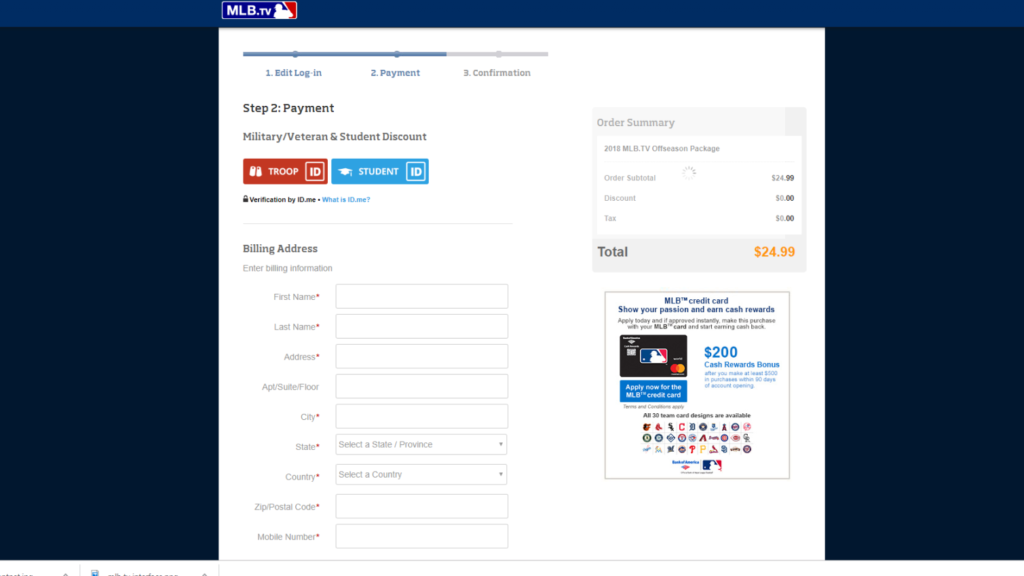1024x576 pixels.
Task: Click the Bank of America logo in ad
Action: coord(686,466)
